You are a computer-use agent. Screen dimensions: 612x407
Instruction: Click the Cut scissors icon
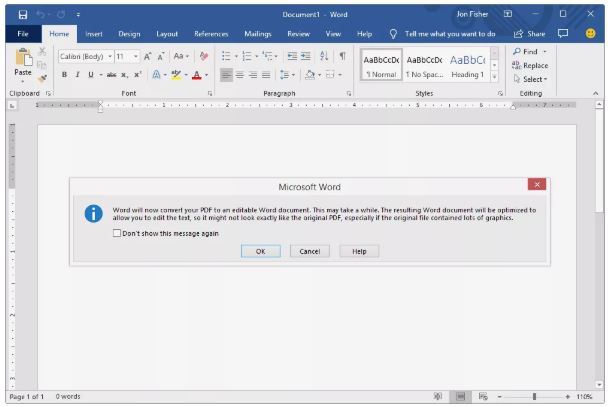(42, 51)
